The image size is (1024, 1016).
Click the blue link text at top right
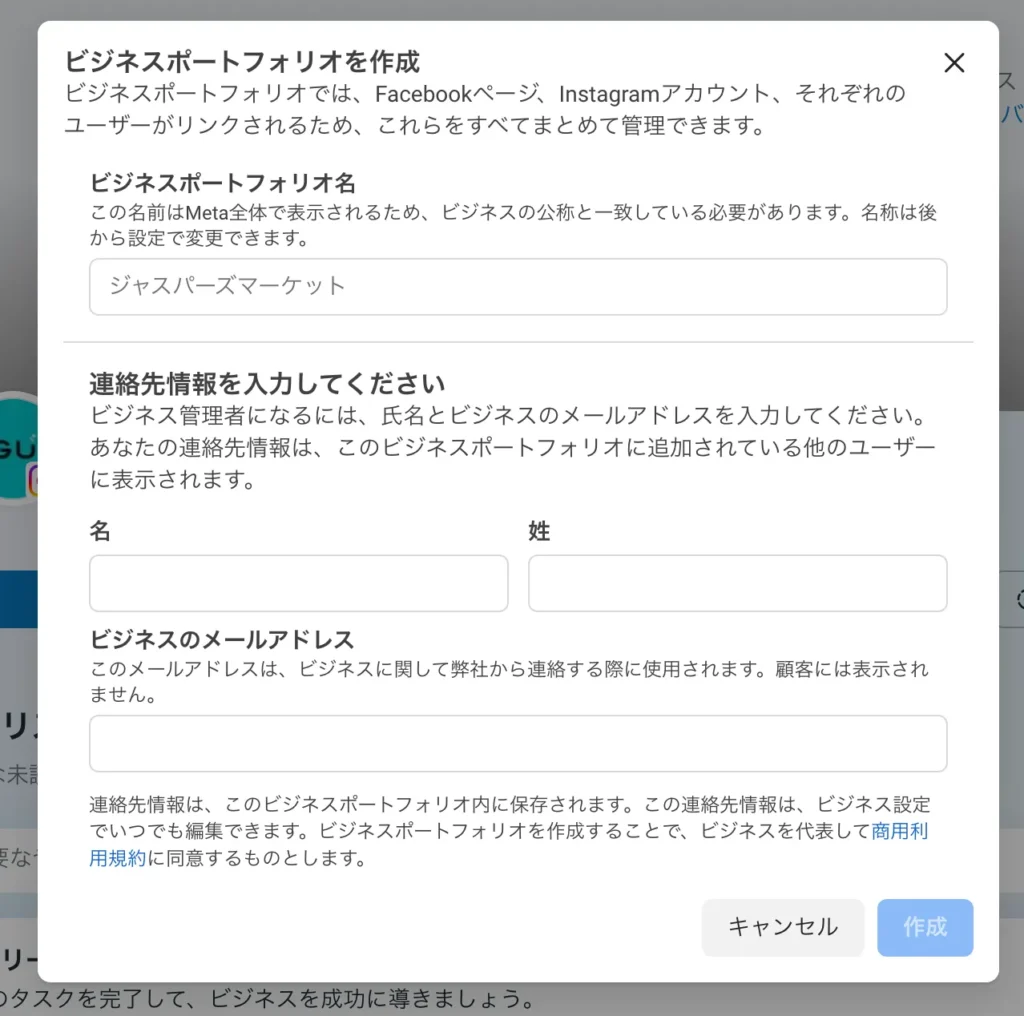1011,112
